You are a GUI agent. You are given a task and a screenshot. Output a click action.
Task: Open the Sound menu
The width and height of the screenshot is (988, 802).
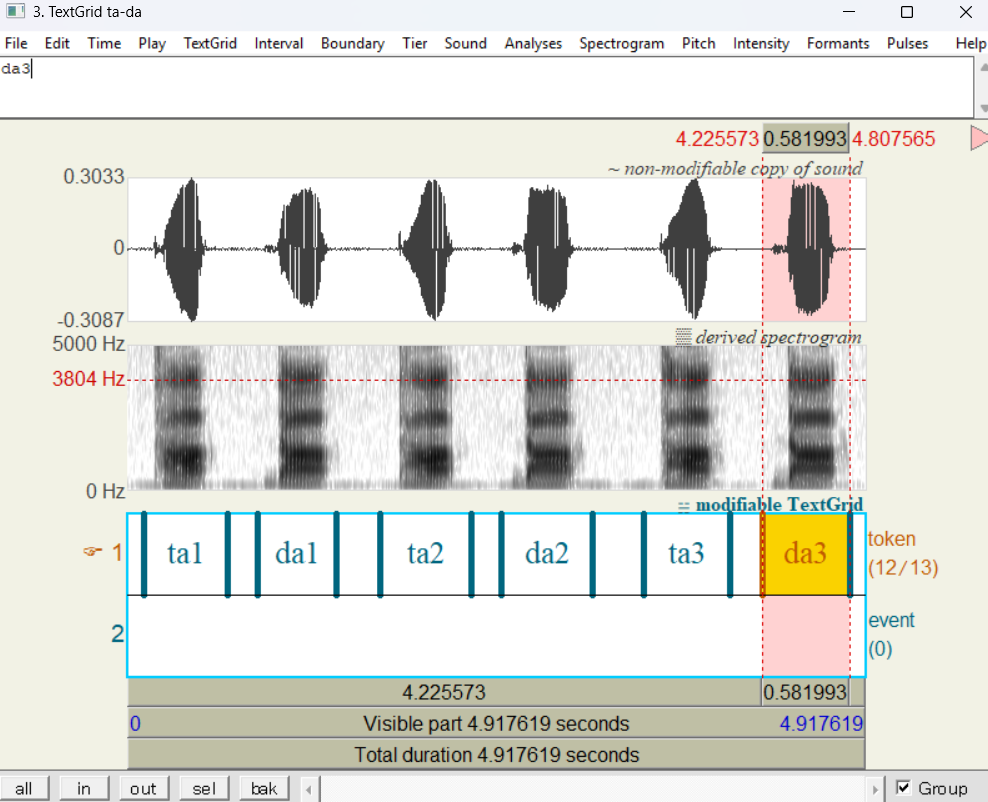pyautogui.click(x=466, y=43)
